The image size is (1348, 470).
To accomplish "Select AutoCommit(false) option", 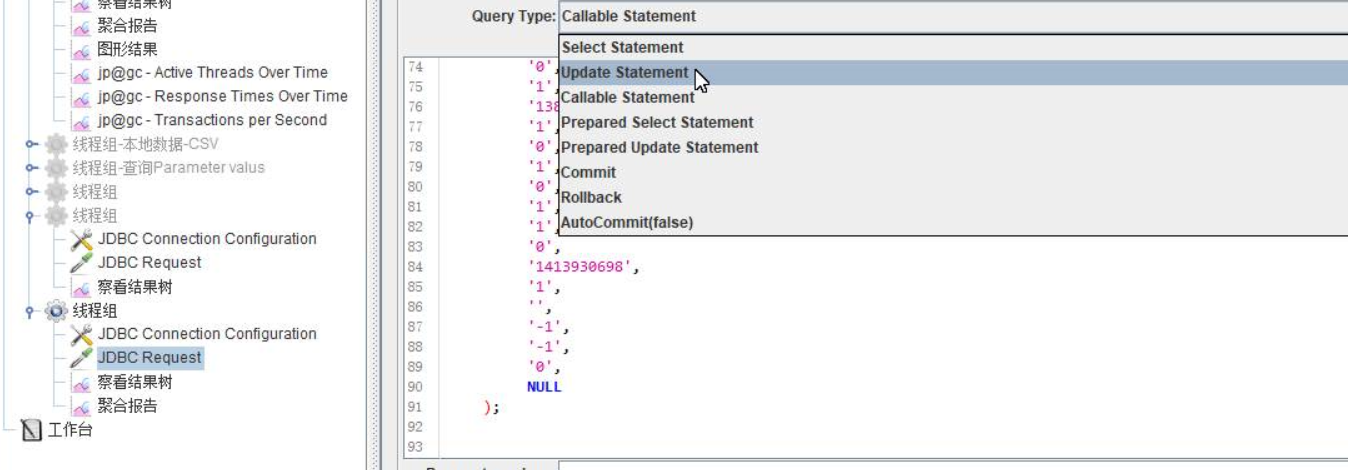I will [x=627, y=222].
